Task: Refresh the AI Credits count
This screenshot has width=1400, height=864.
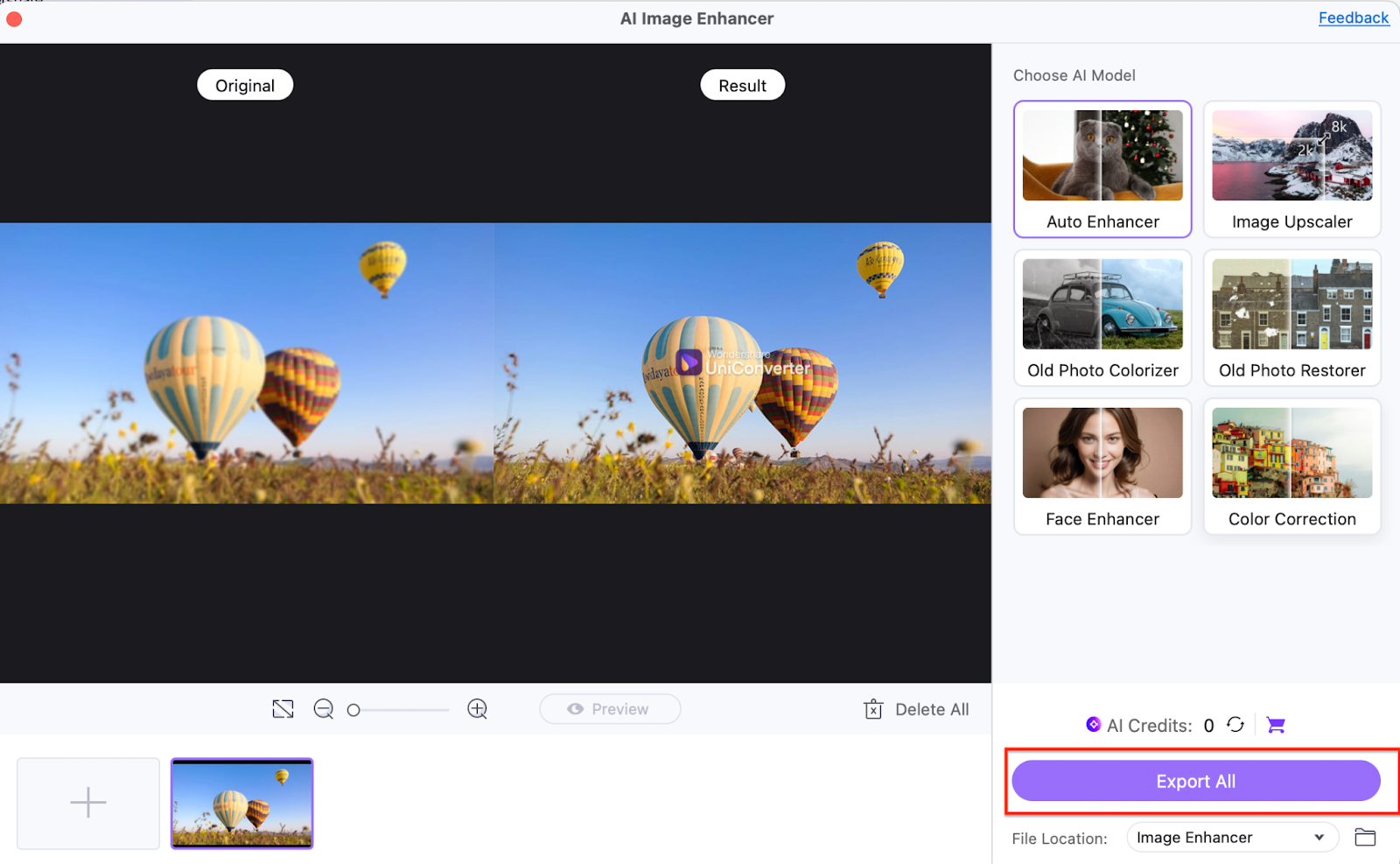Action: (x=1235, y=725)
